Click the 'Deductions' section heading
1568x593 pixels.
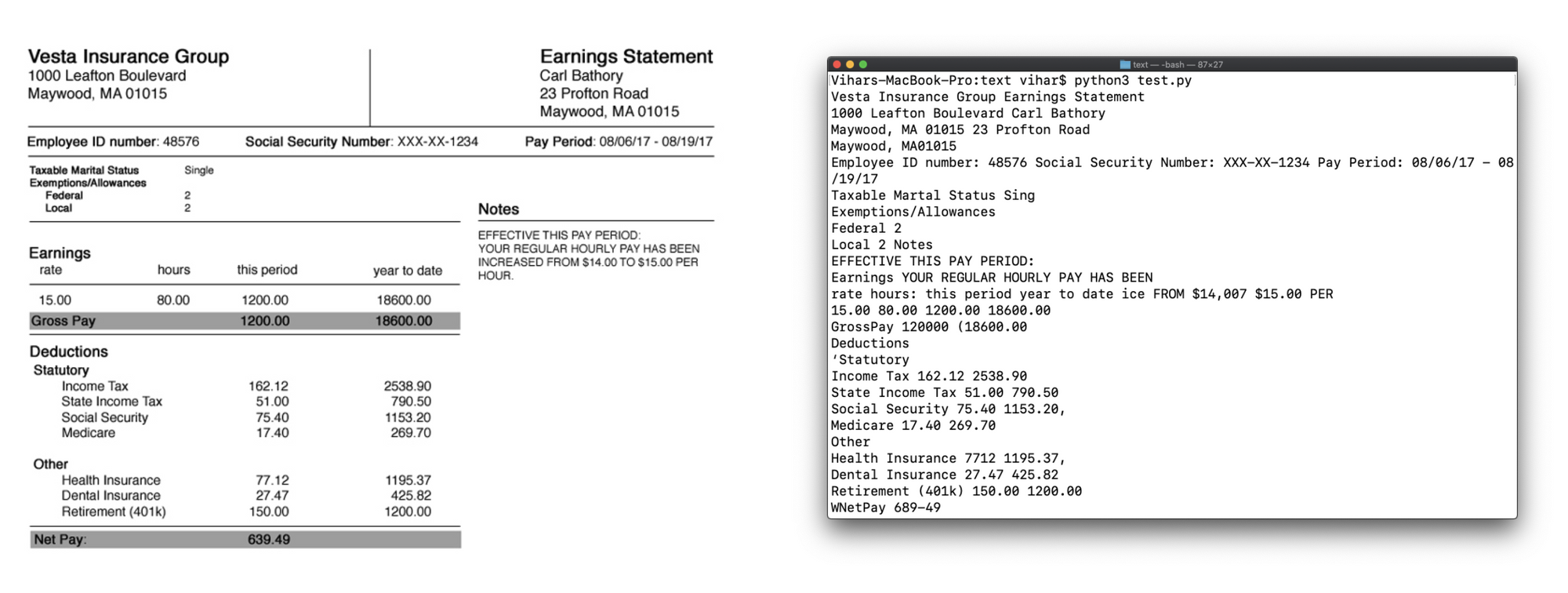point(69,351)
